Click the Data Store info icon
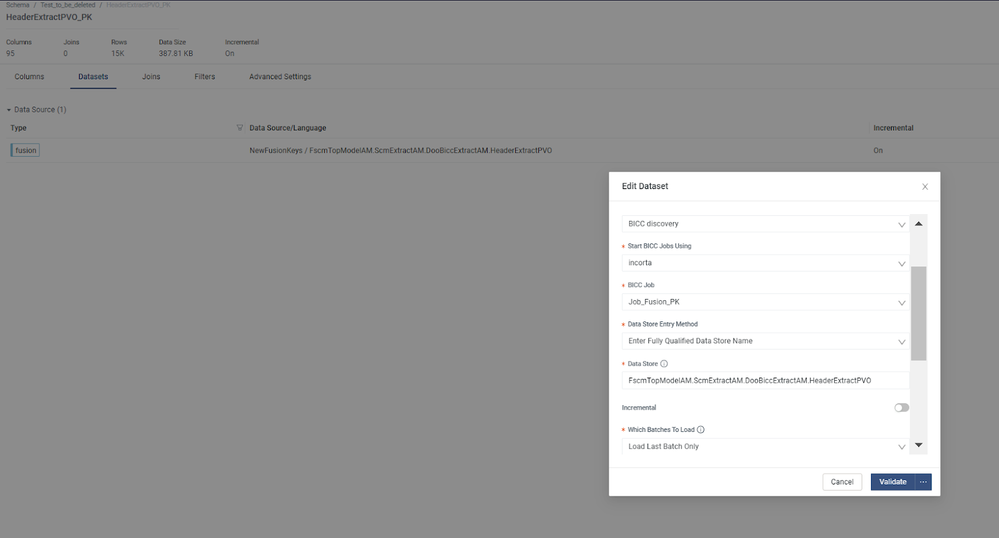Screen dimensions: 999x538 pyautogui.click(x=664, y=364)
